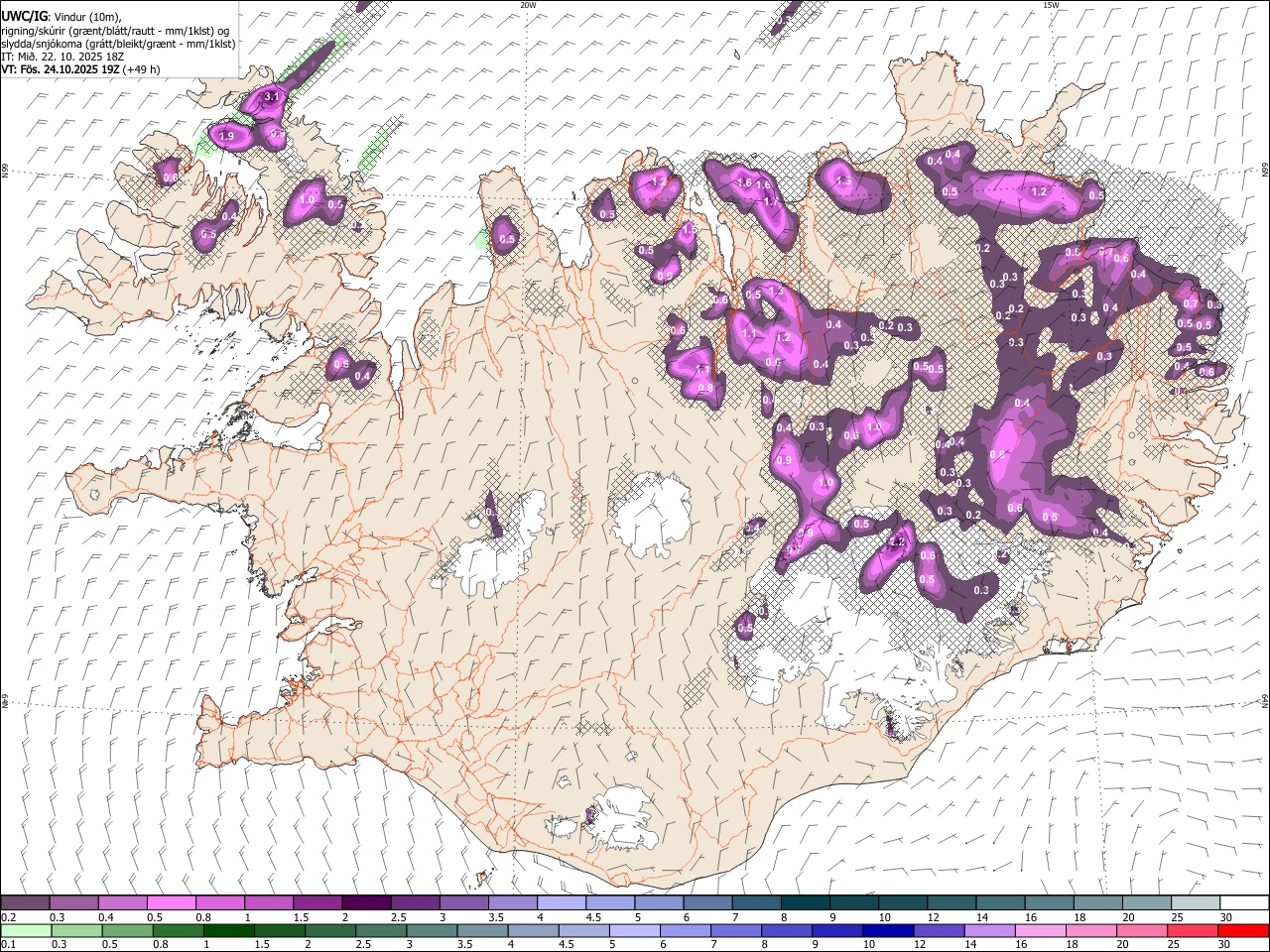The width and height of the screenshot is (1270, 952).
Task: Click the 'rigning/skúrir' legend description line
Action: click(x=116, y=31)
